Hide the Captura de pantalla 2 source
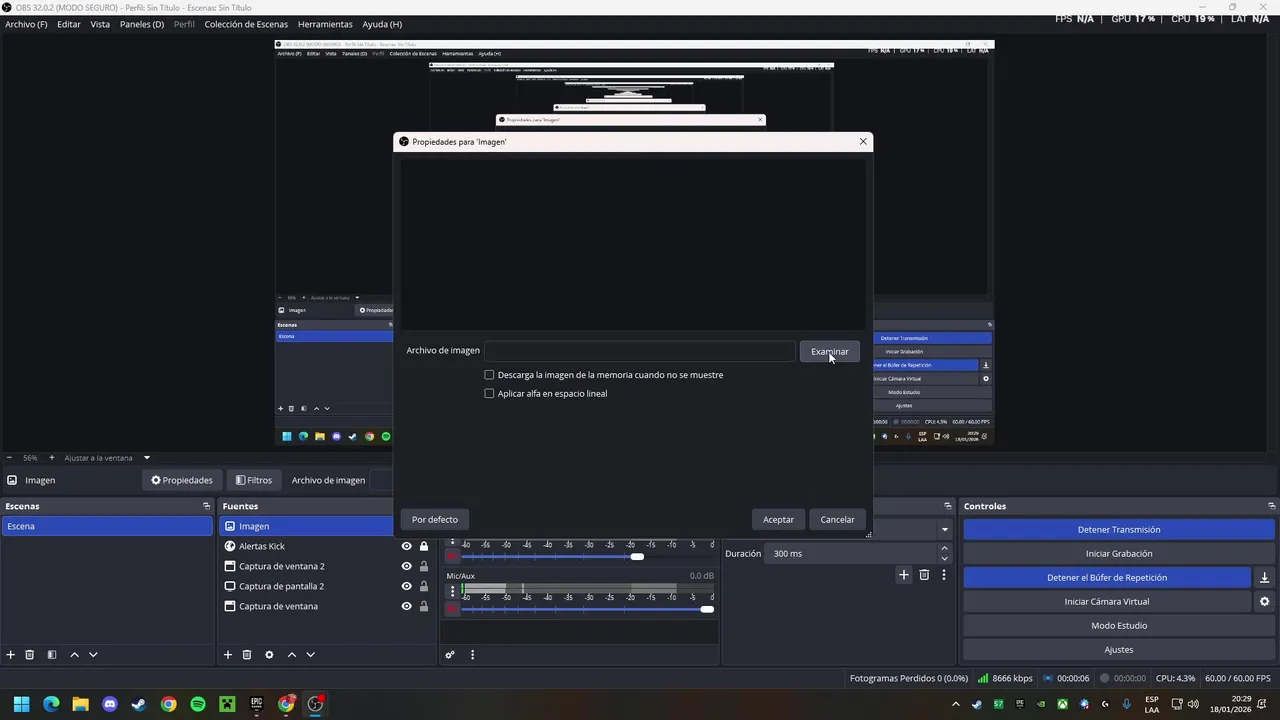 pos(406,586)
